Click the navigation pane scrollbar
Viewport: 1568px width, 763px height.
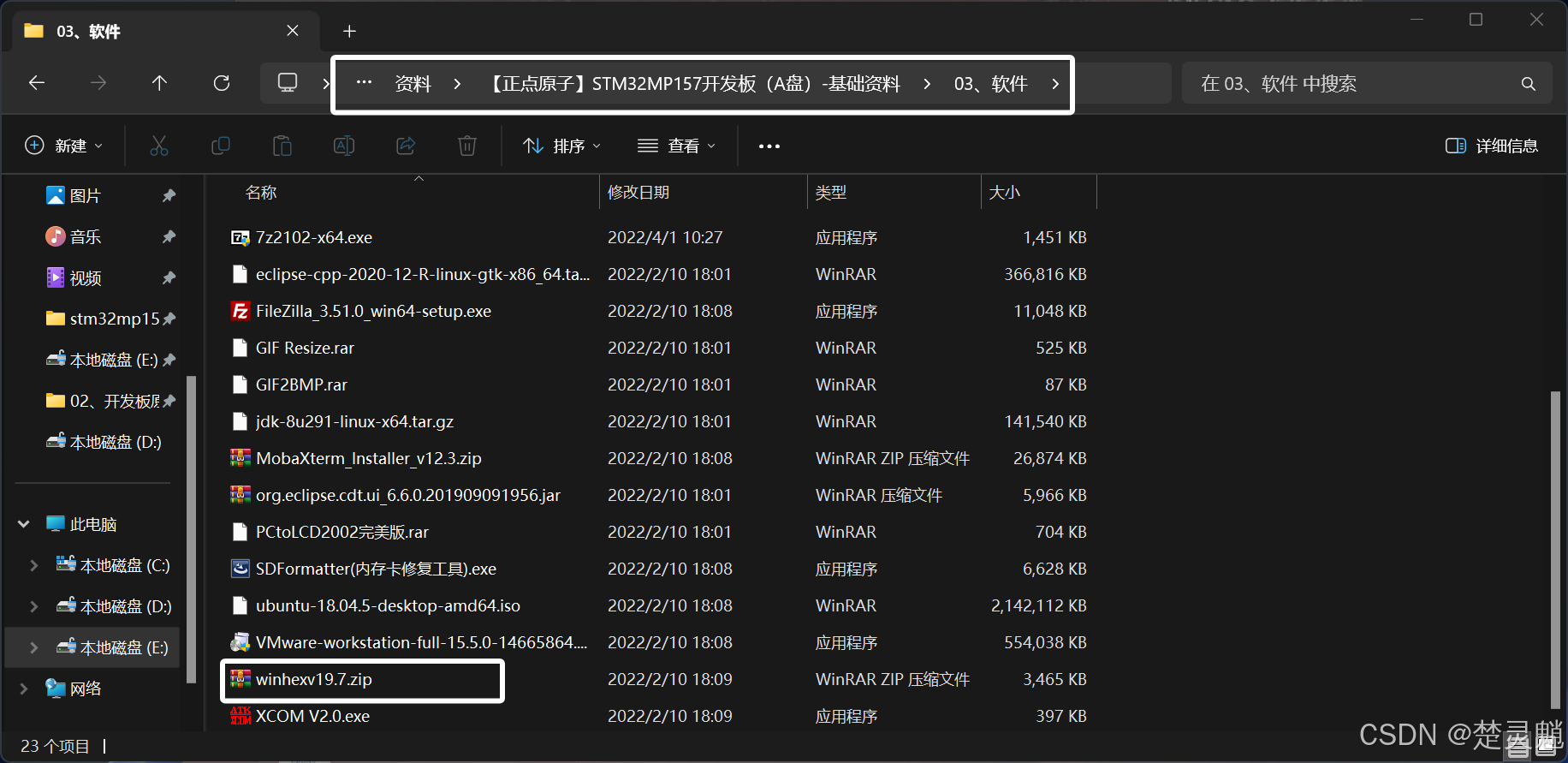[191, 528]
